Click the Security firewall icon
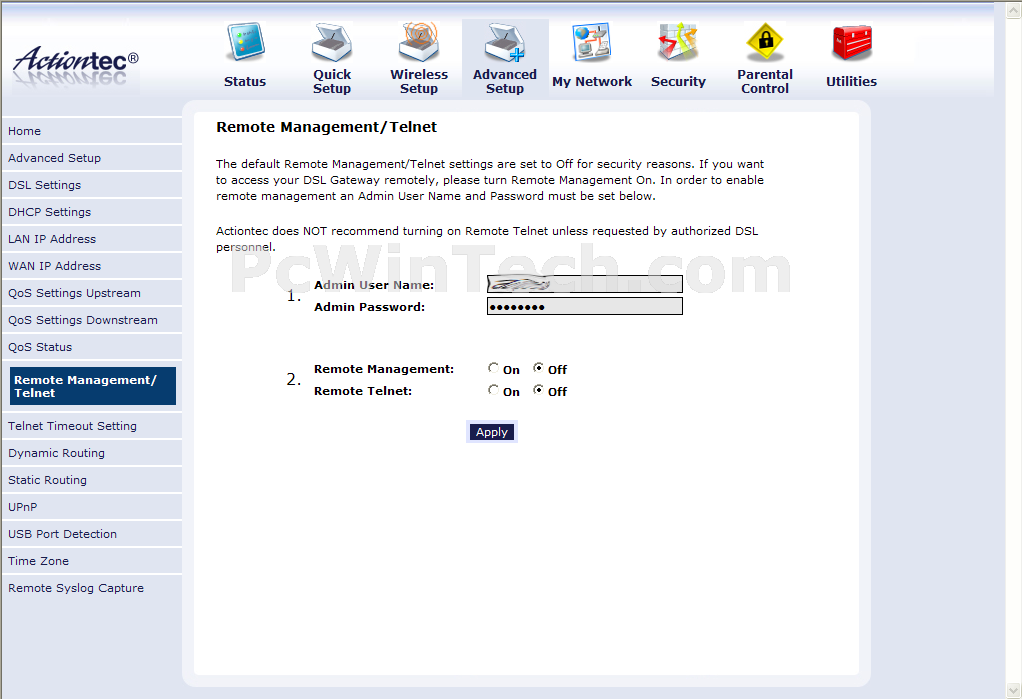 tap(678, 42)
